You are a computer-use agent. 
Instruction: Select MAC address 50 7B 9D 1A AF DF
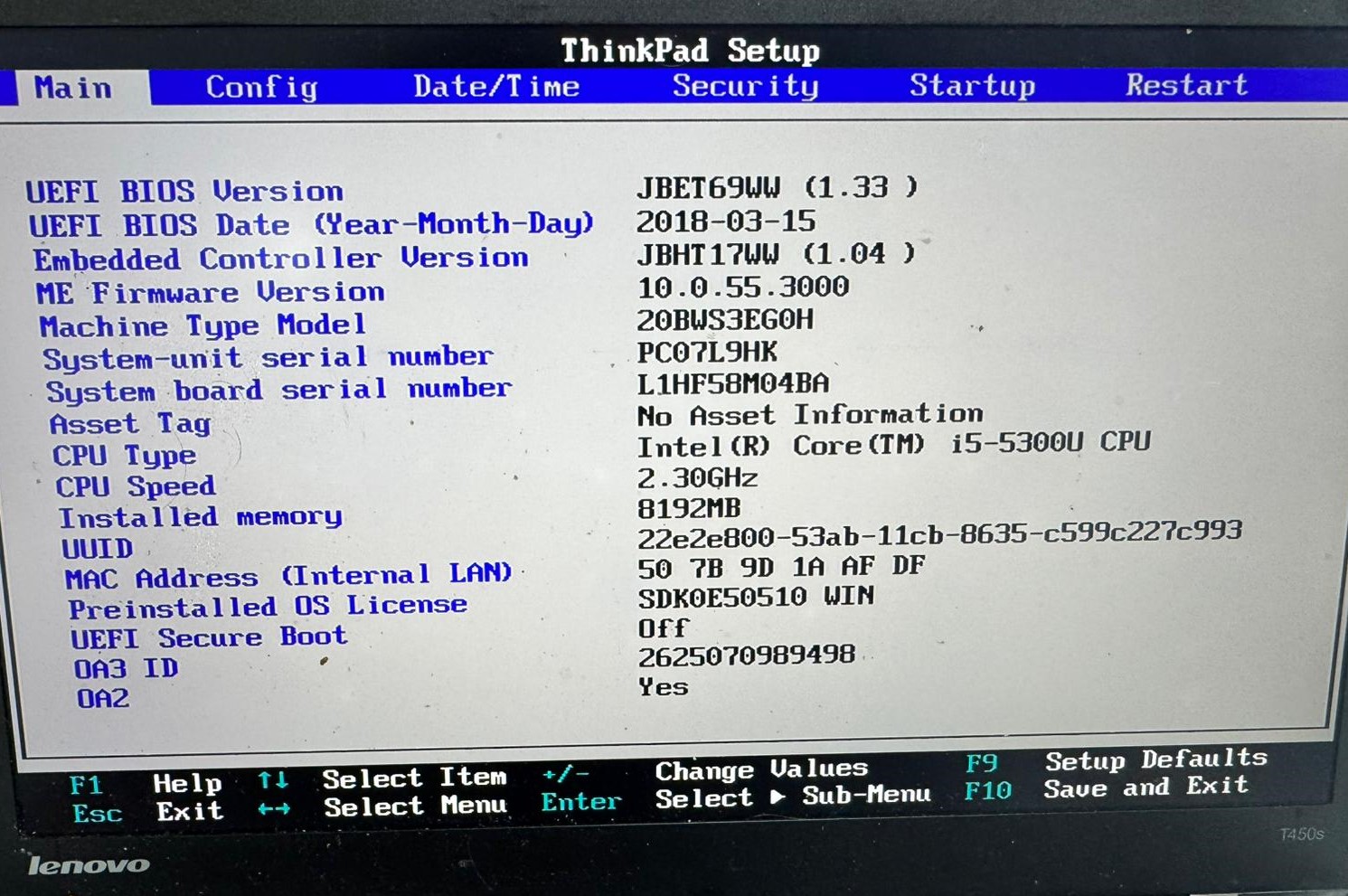point(782,567)
